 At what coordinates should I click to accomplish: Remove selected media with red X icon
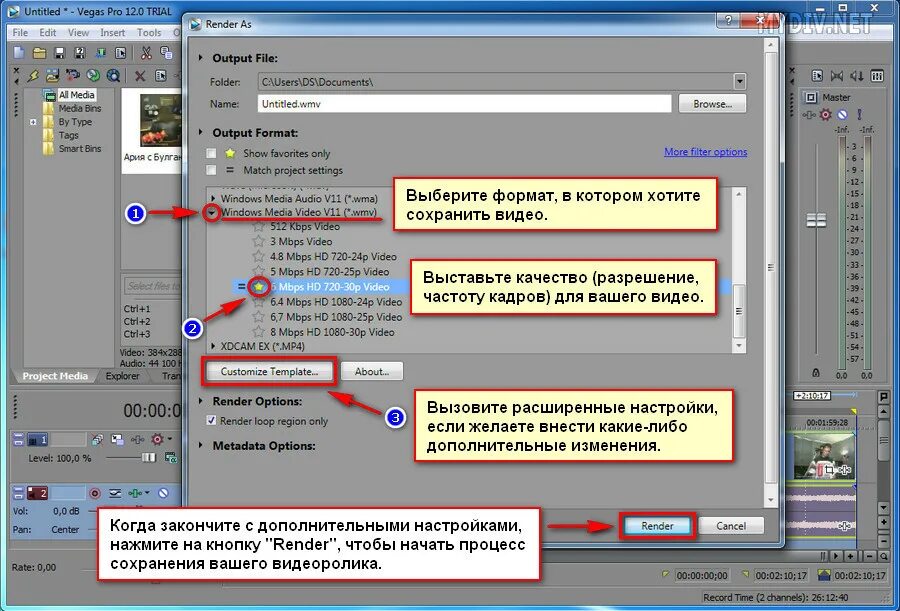tap(139, 75)
